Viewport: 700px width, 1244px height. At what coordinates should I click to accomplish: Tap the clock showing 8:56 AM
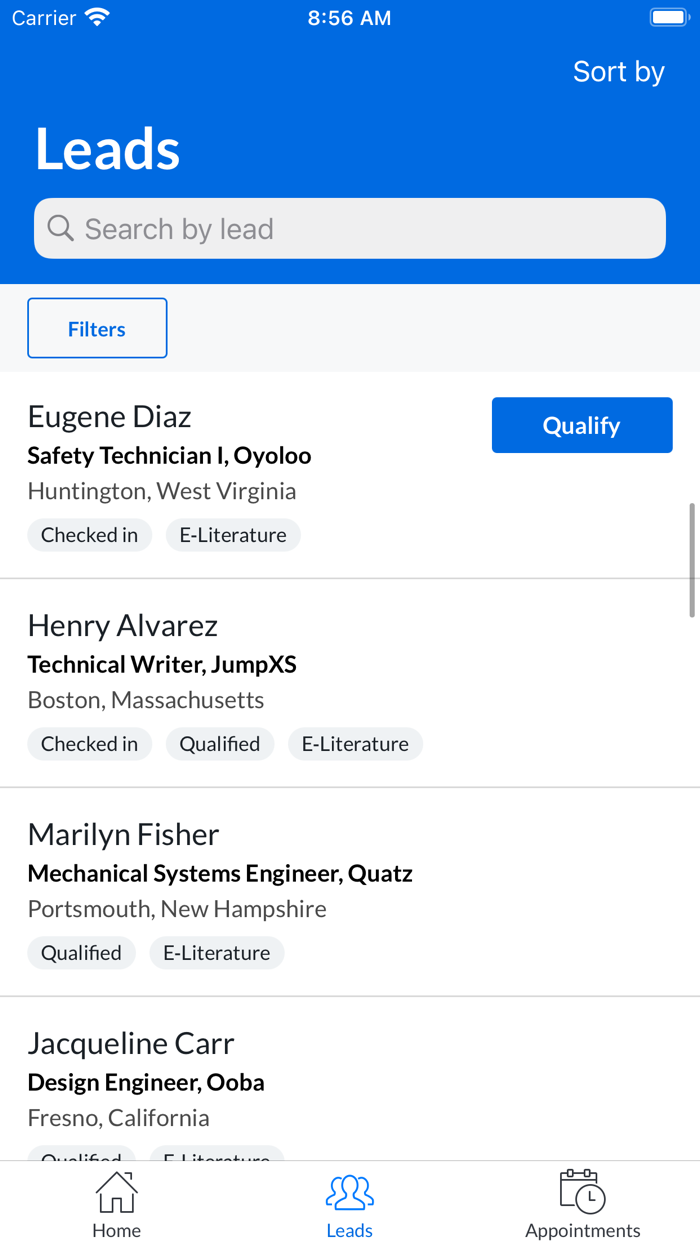pyautogui.click(x=349, y=16)
